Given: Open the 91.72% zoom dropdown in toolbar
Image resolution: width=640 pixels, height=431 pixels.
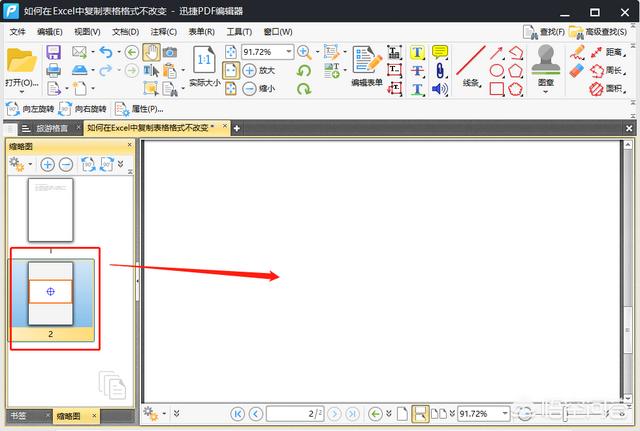Looking at the screenshot, I should [x=289, y=52].
